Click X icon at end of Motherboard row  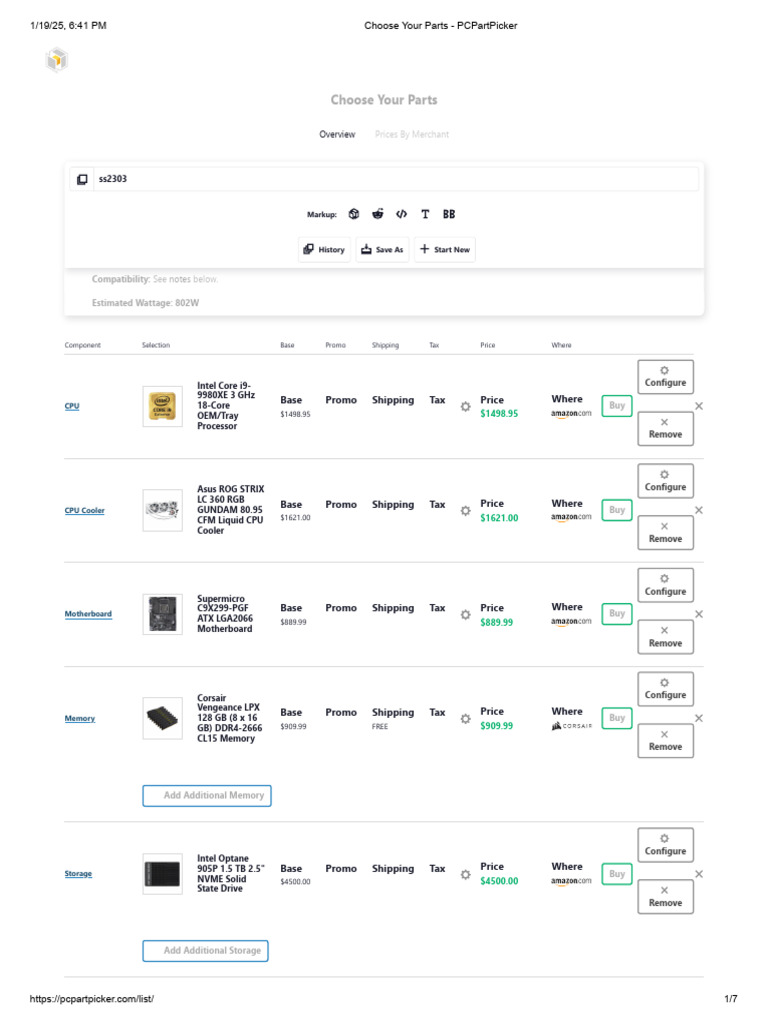click(x=699, y=614)
